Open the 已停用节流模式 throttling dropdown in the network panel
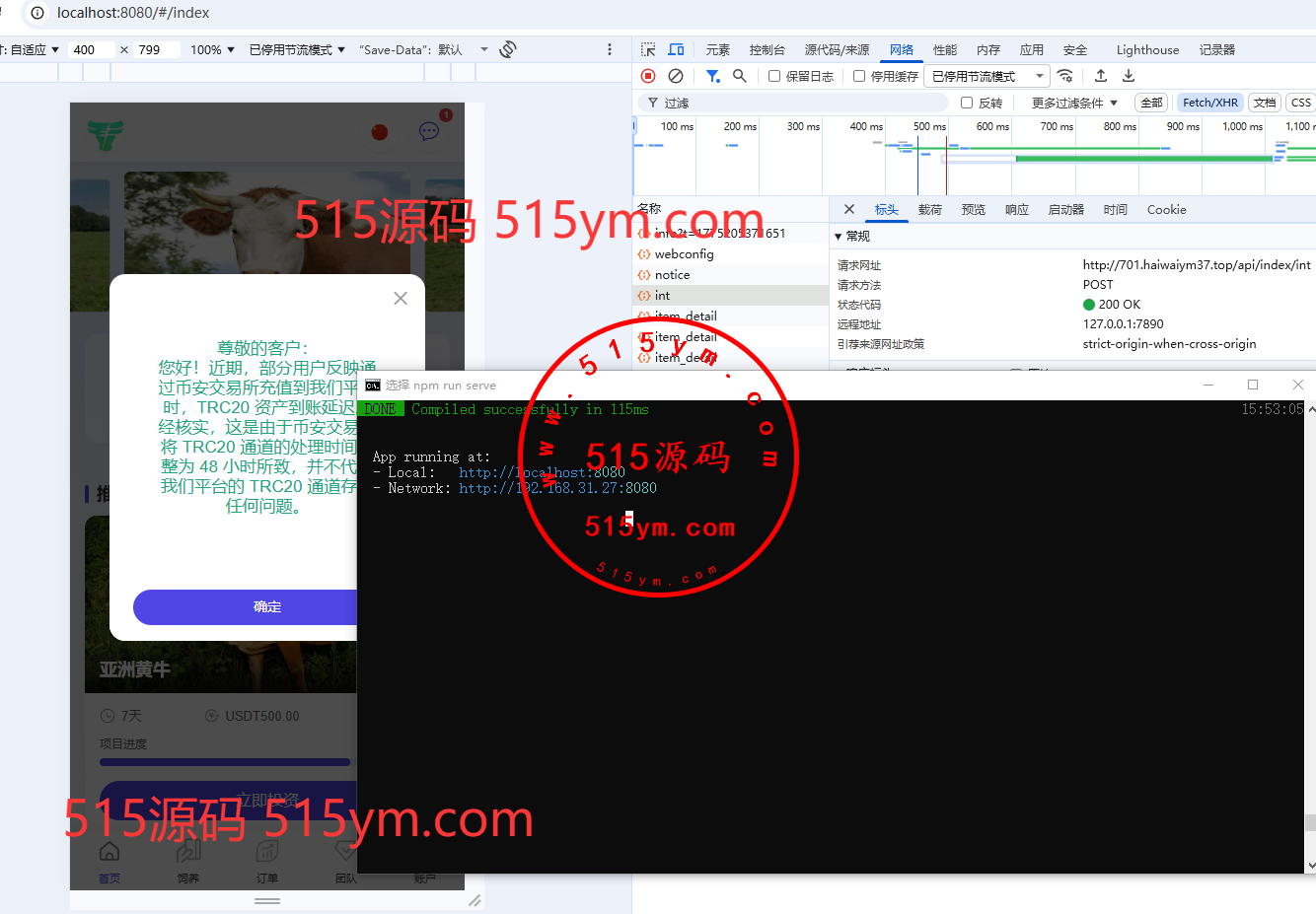Viewport: 1316px width, 914px height. [x=986, y=76]
